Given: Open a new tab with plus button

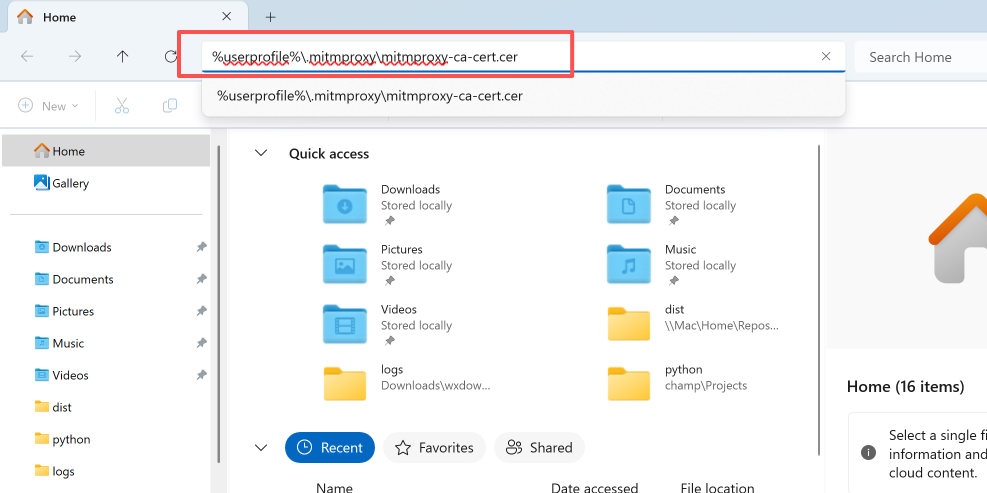Looking at the screenshot, I should click(x=270, y=17).
